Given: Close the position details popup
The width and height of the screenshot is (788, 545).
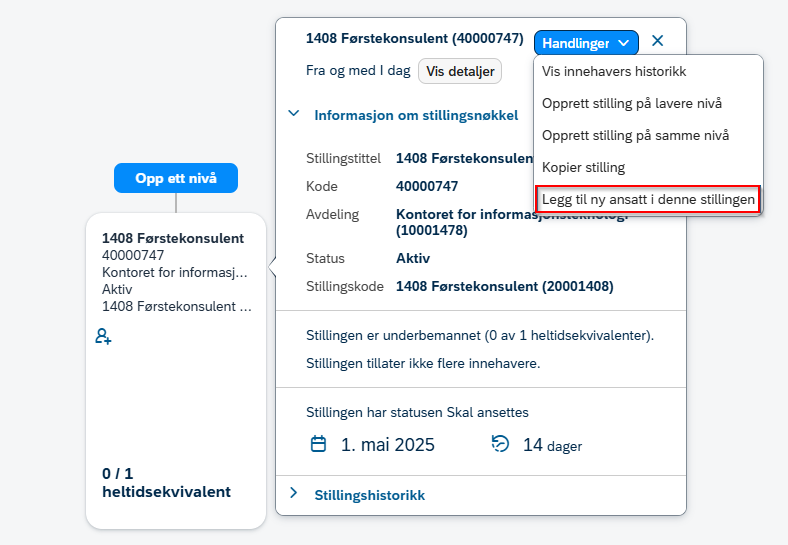Looking at the screenshot, I should [657, 41].
